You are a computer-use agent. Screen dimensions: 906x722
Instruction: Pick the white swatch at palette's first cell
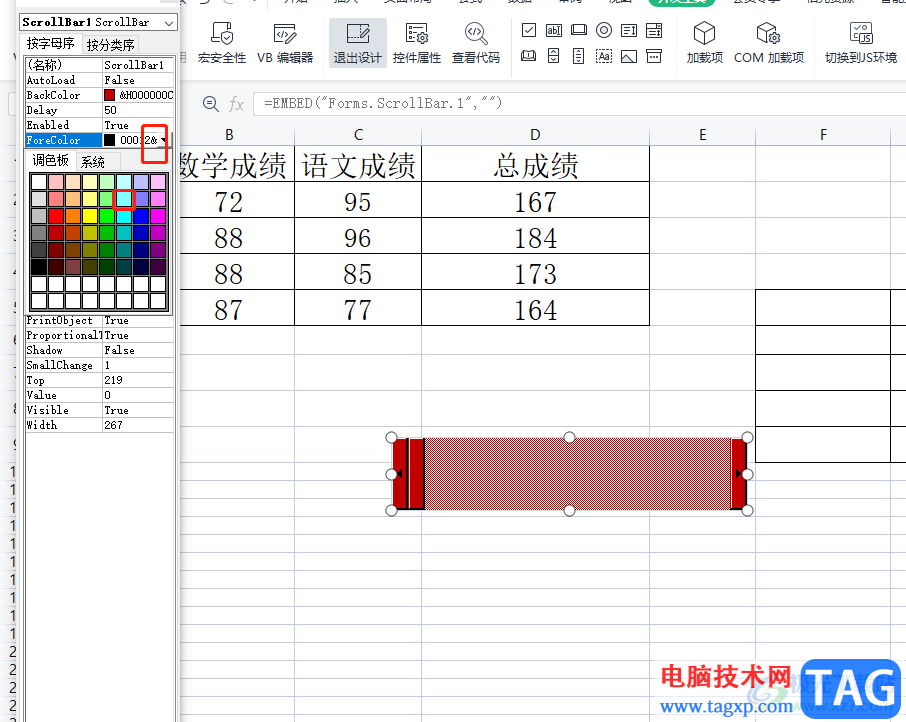39,183
